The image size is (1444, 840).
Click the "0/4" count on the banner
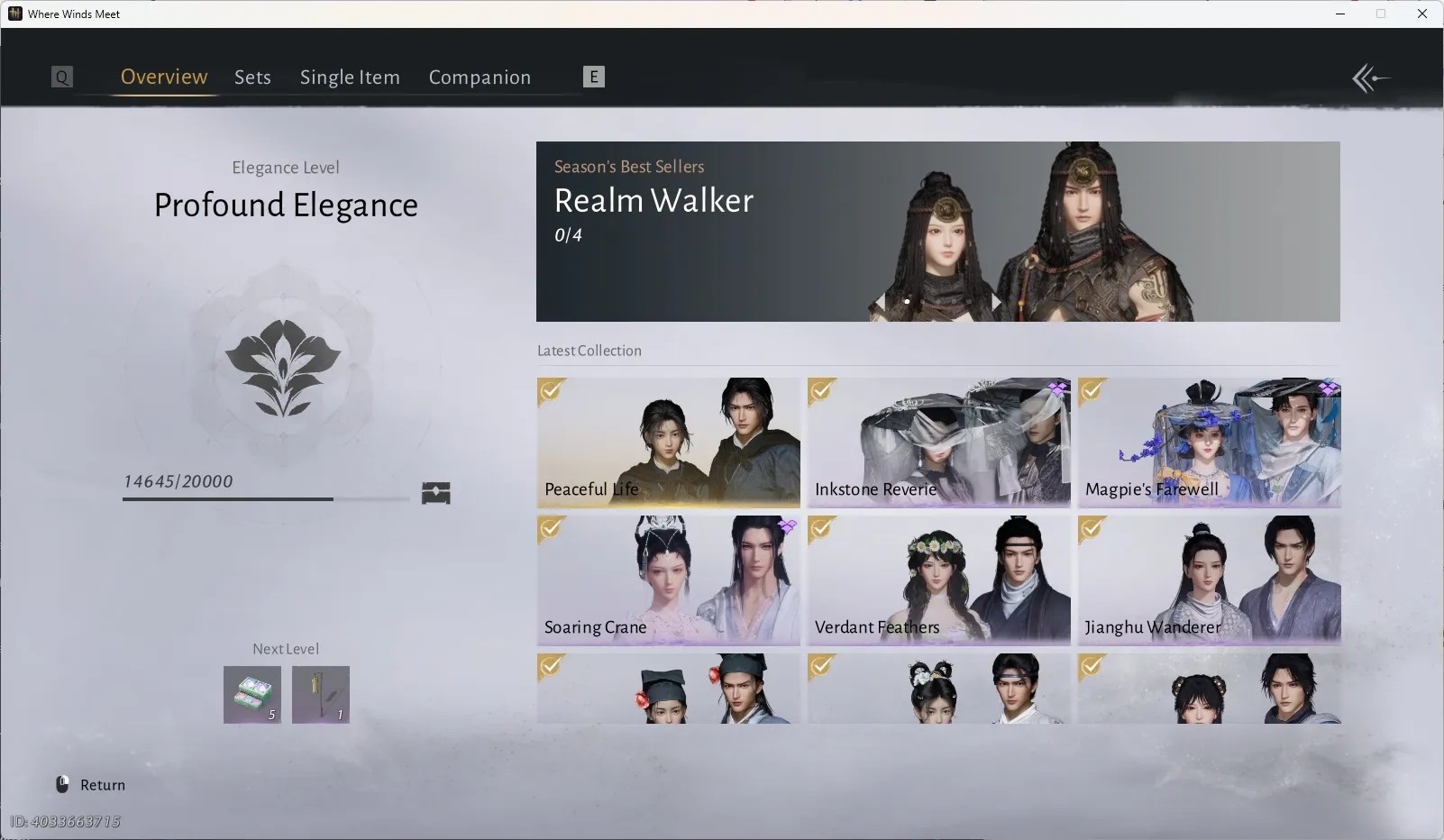click(x=568, y=235)
